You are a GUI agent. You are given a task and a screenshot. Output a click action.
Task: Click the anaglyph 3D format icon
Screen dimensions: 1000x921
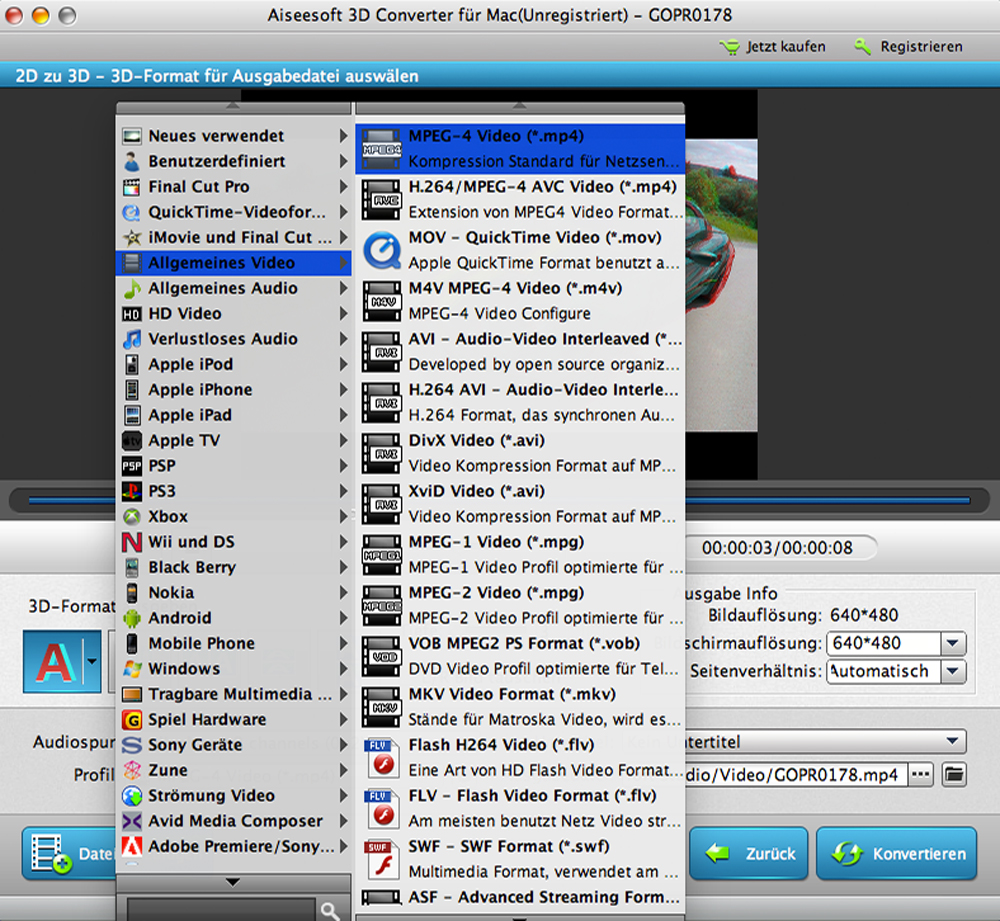coord(55,662)
